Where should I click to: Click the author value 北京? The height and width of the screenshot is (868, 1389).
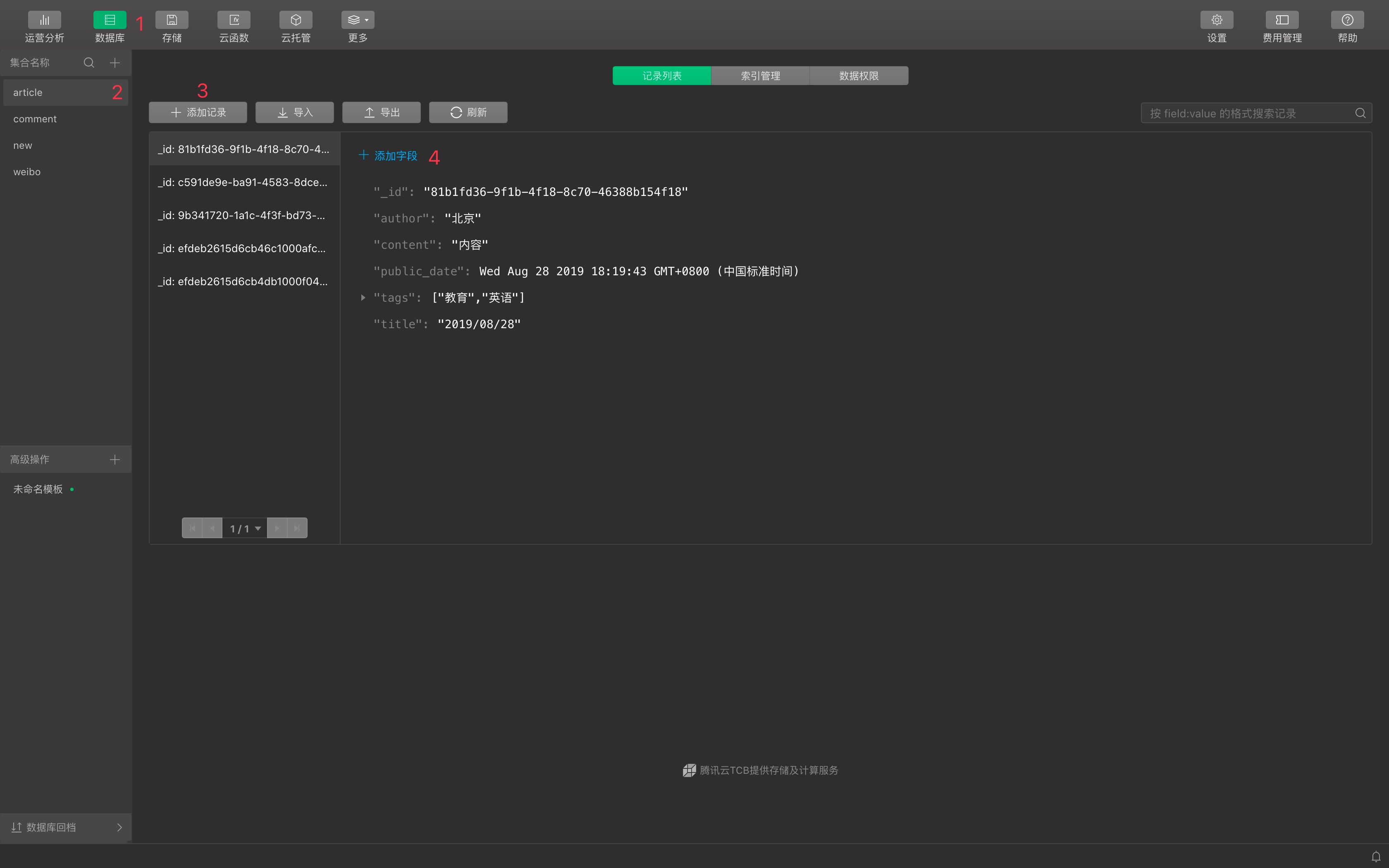[x=463, y=218]
